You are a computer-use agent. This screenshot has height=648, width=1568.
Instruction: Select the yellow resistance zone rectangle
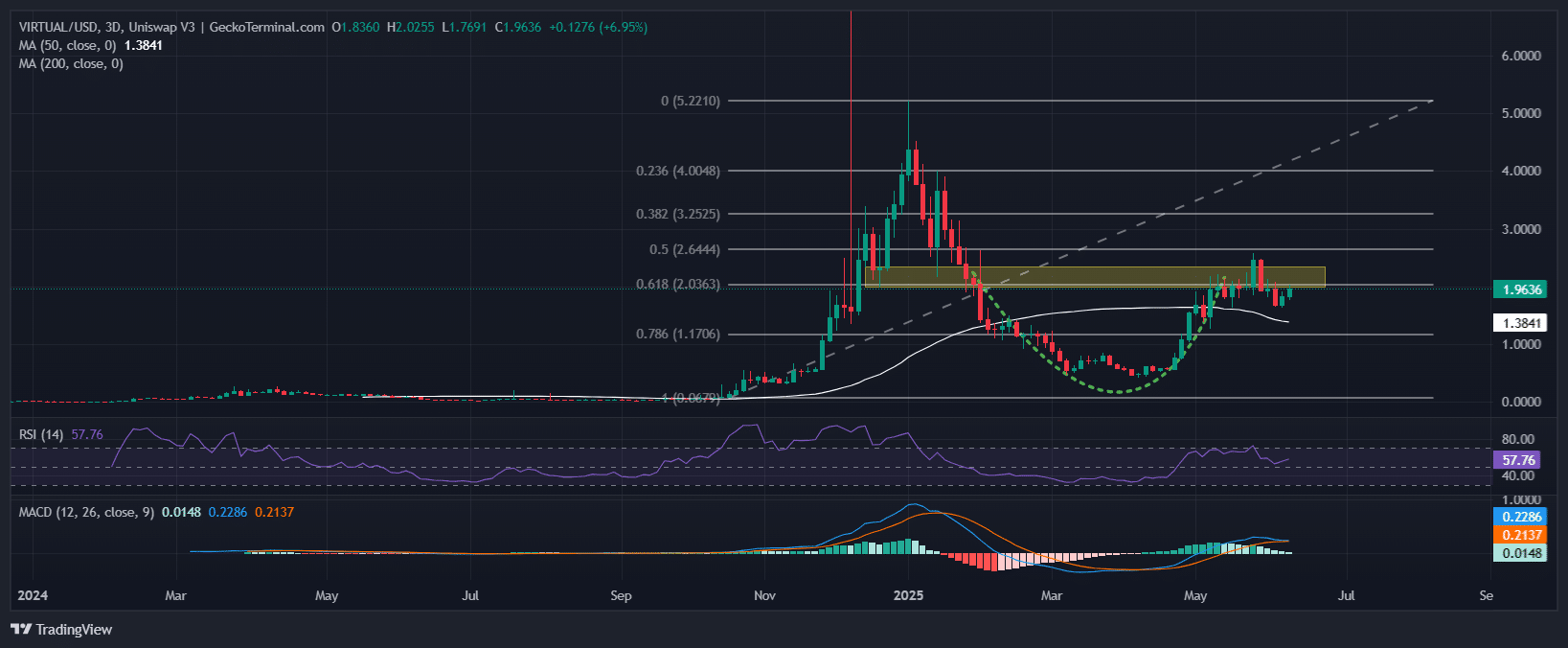click(1095, 277)
